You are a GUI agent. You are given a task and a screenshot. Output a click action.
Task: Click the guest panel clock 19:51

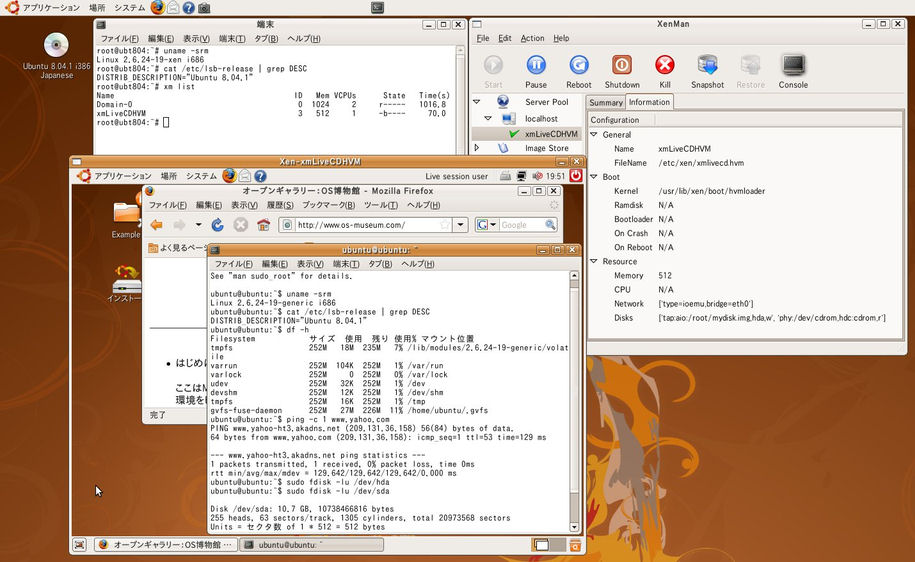click(556, 176)
